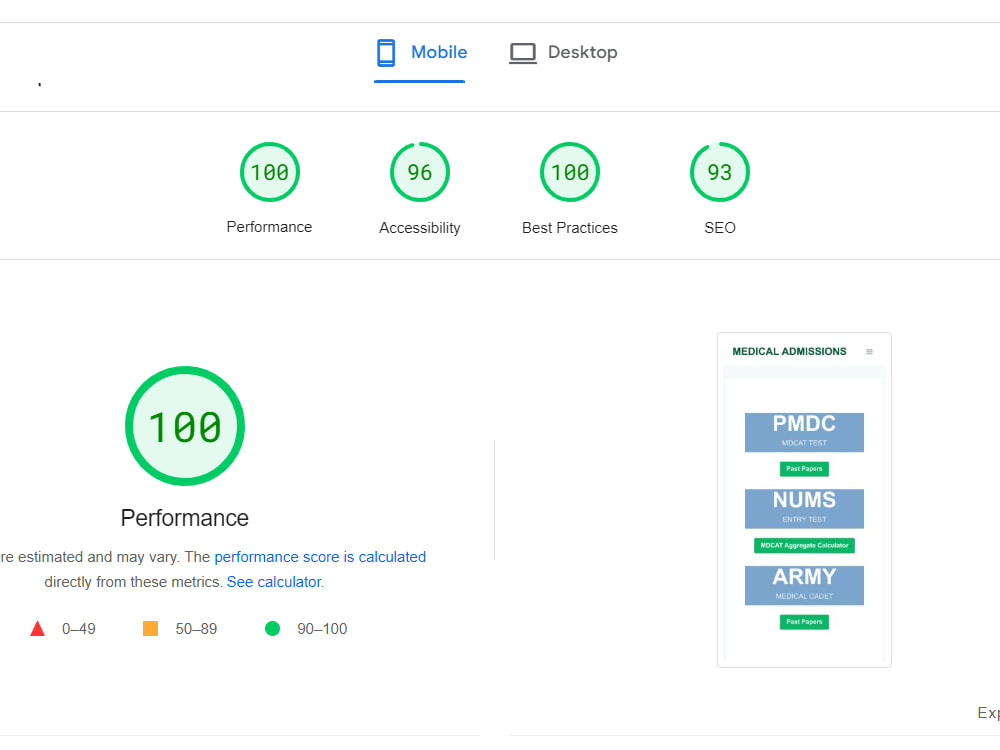The height and width of the screenshot is (750, 1000).
Task: Jump to the SEO score gauge 93
Action: click(x=720, y=172)
